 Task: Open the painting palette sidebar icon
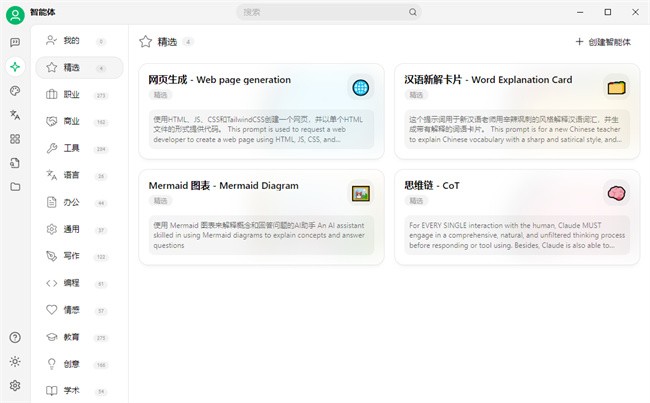(15, 91)
